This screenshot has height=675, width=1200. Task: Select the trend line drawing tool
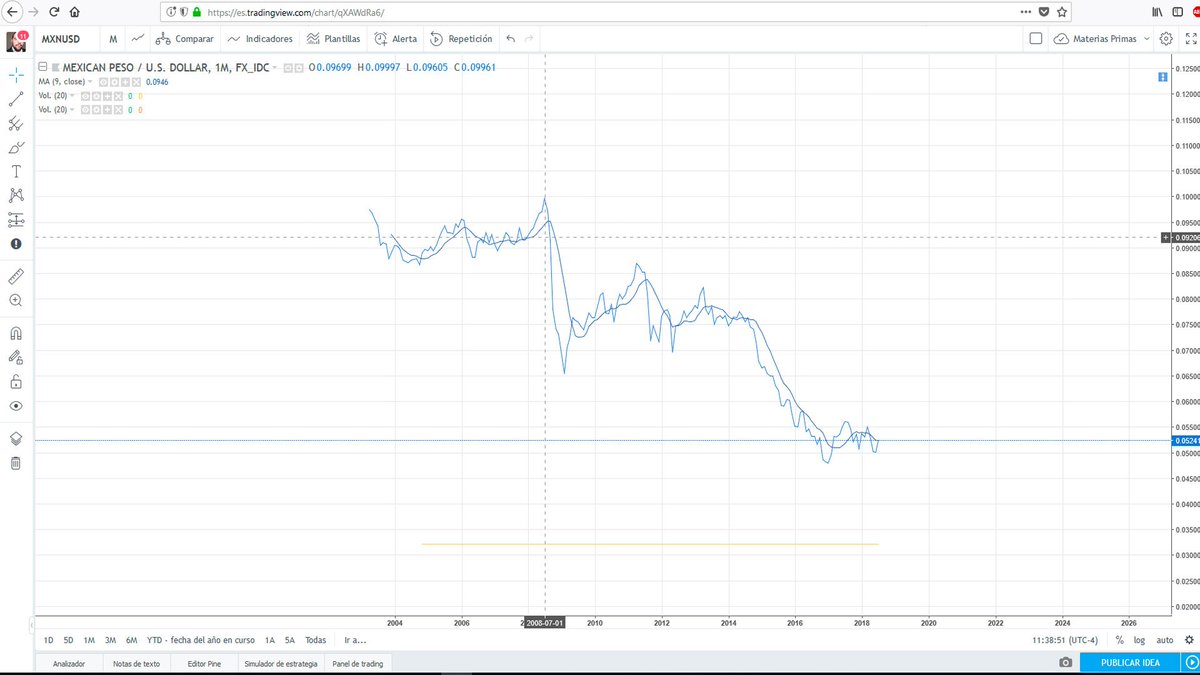[x=16, y=99]
